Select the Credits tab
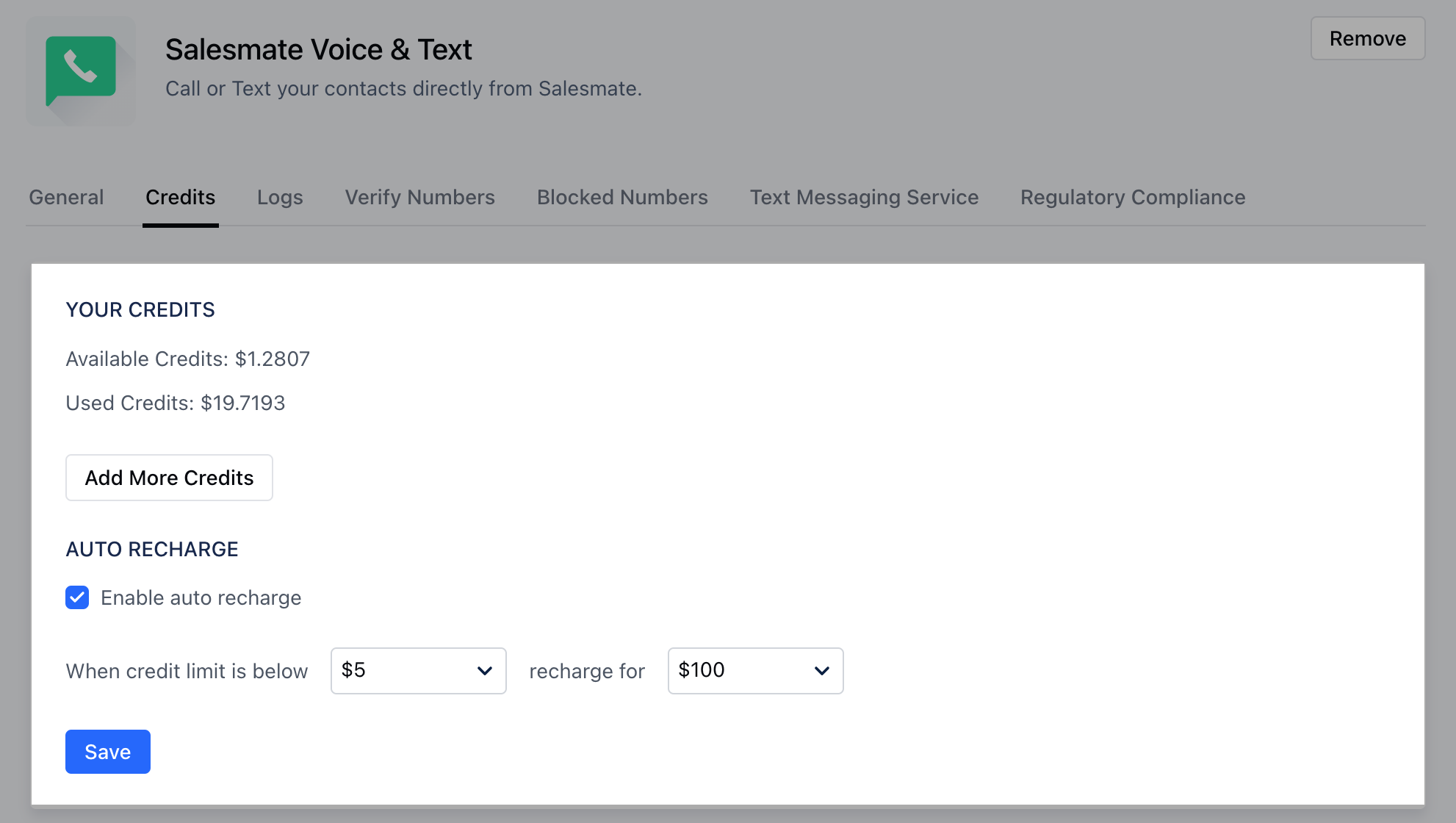The width and height of the screenshot is (1456, 823). [180, 197]
